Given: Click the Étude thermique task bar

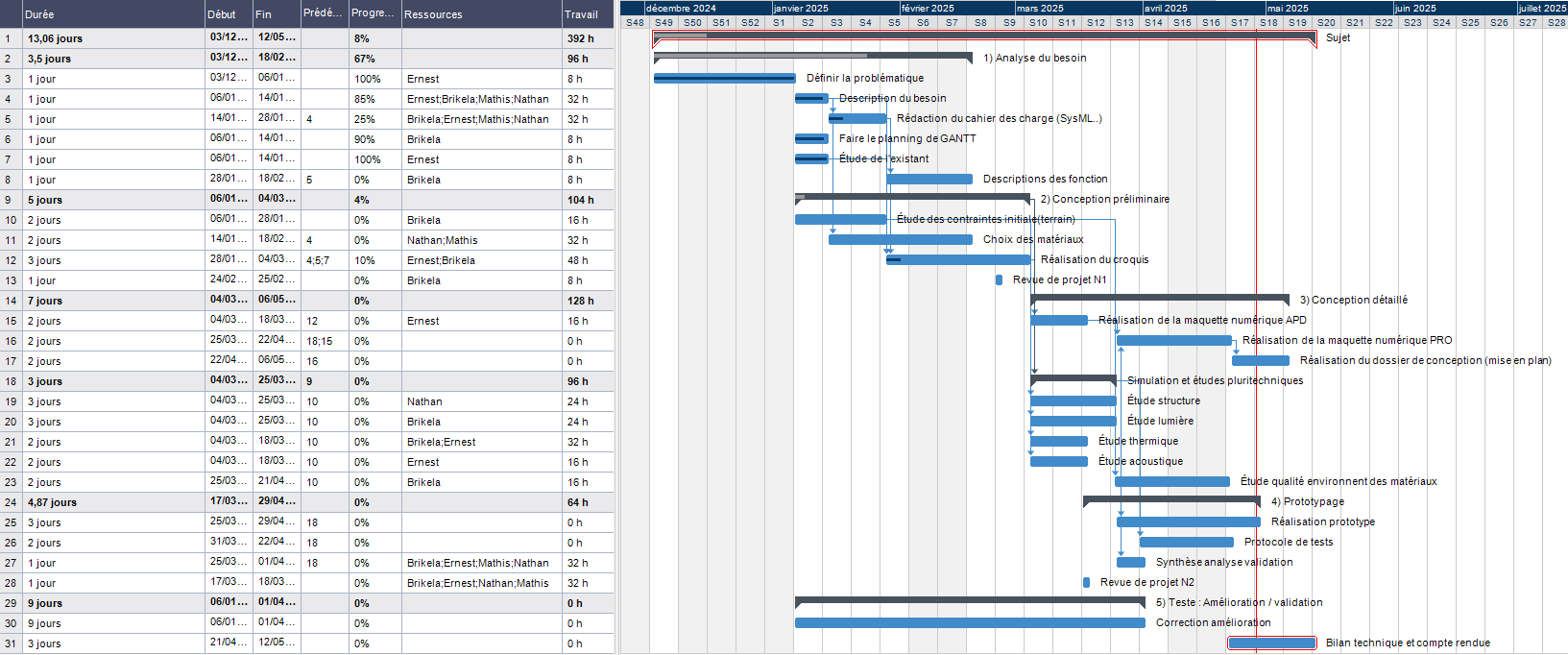Looking at the screenshot, I should coord(1059,442).
